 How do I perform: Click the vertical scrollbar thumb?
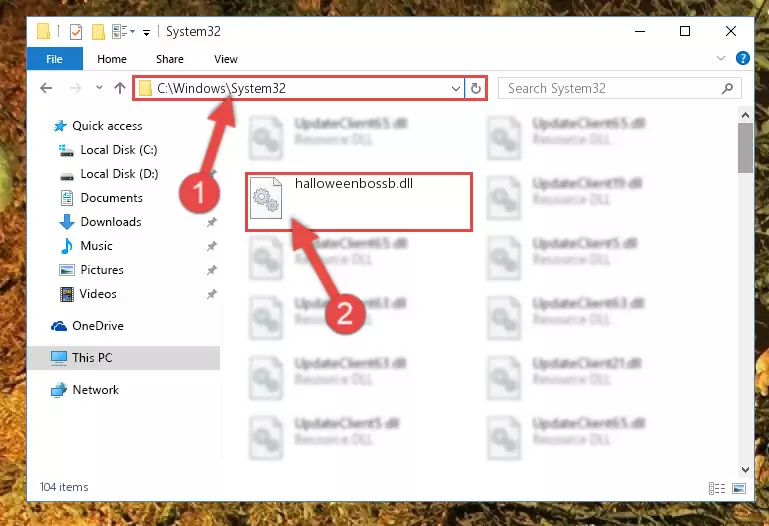[x=745, y=148]
